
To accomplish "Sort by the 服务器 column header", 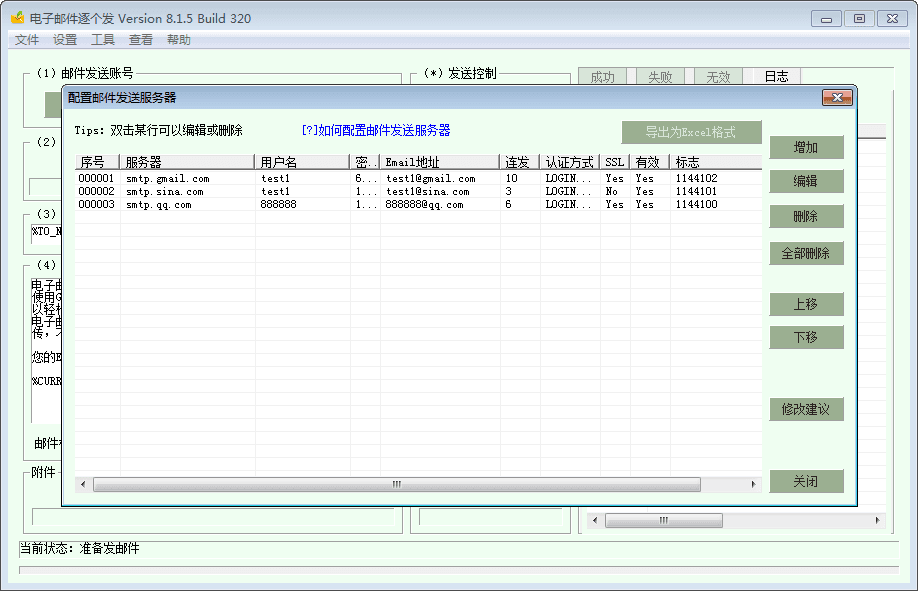I will click(x=187, y=162).
